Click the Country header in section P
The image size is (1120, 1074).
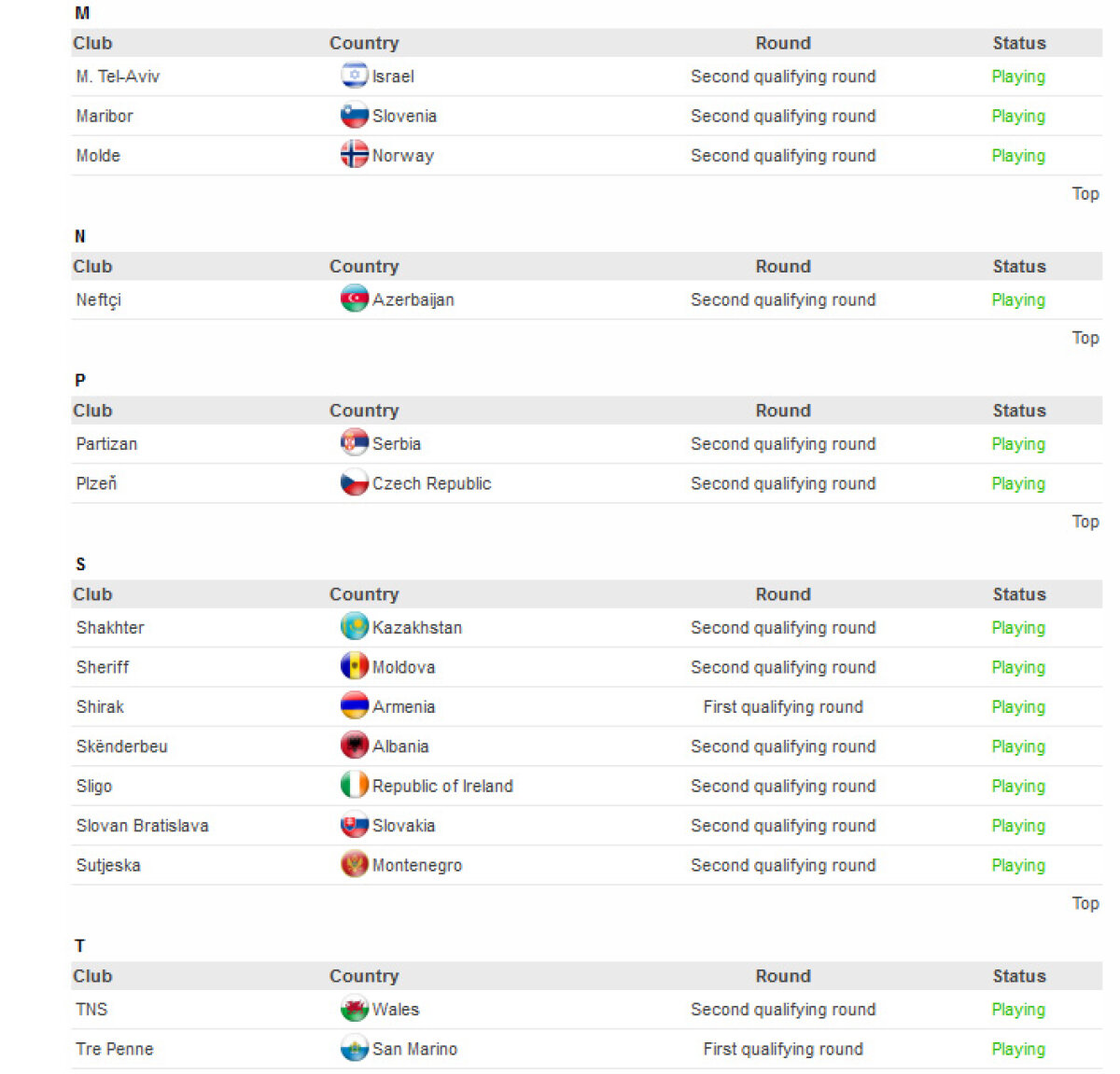point(364,411)
